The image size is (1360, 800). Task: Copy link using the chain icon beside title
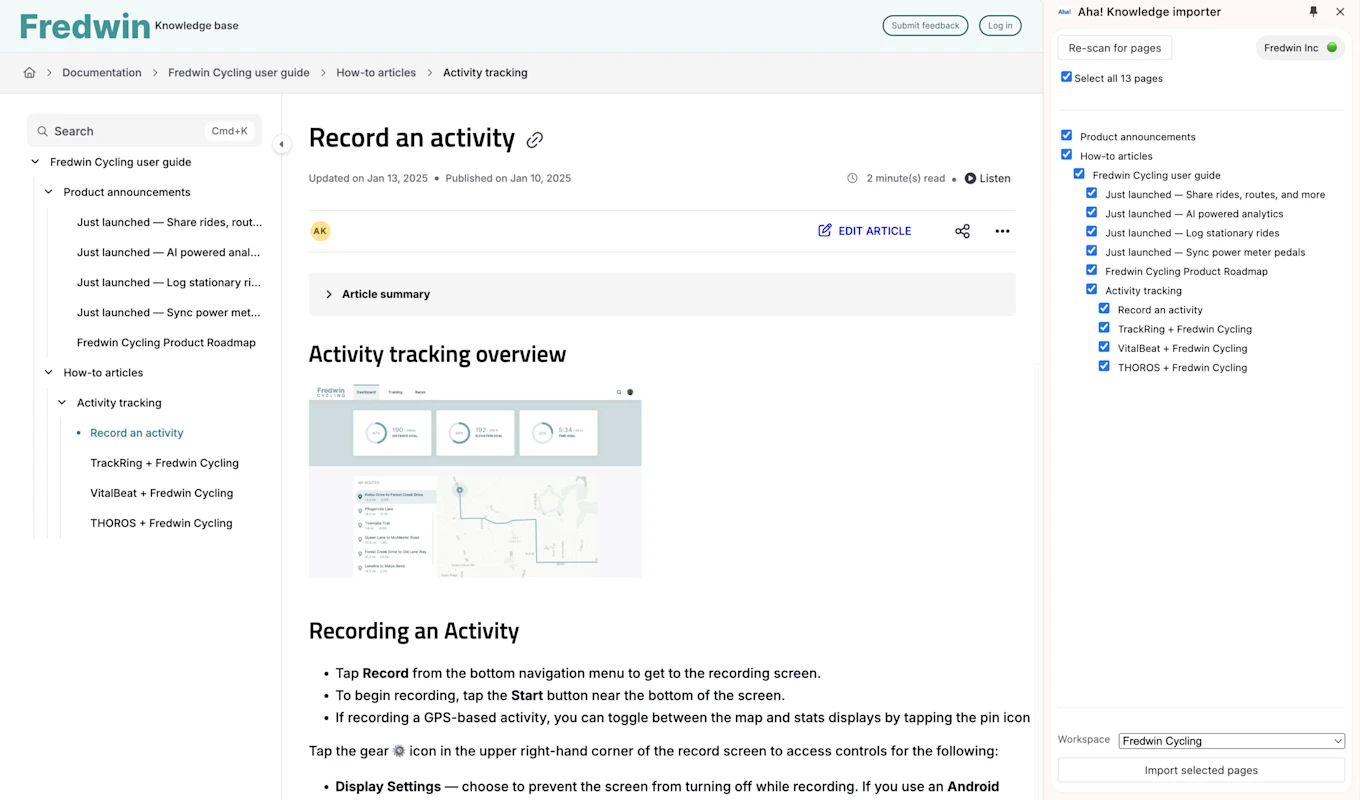pyautogui.click(x=535, y=140)
